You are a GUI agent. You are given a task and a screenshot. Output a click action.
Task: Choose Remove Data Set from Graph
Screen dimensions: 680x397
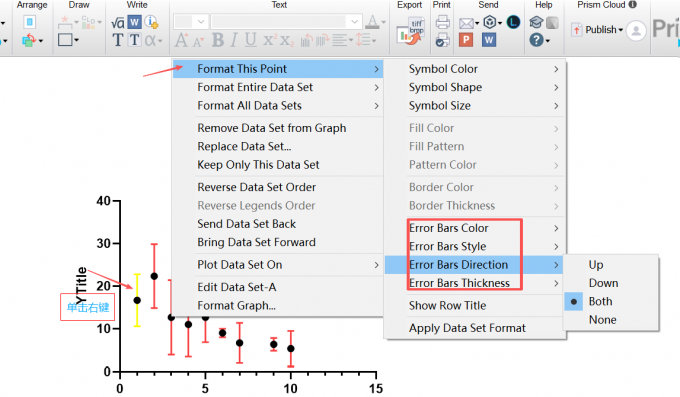click(x=271, y=128)
